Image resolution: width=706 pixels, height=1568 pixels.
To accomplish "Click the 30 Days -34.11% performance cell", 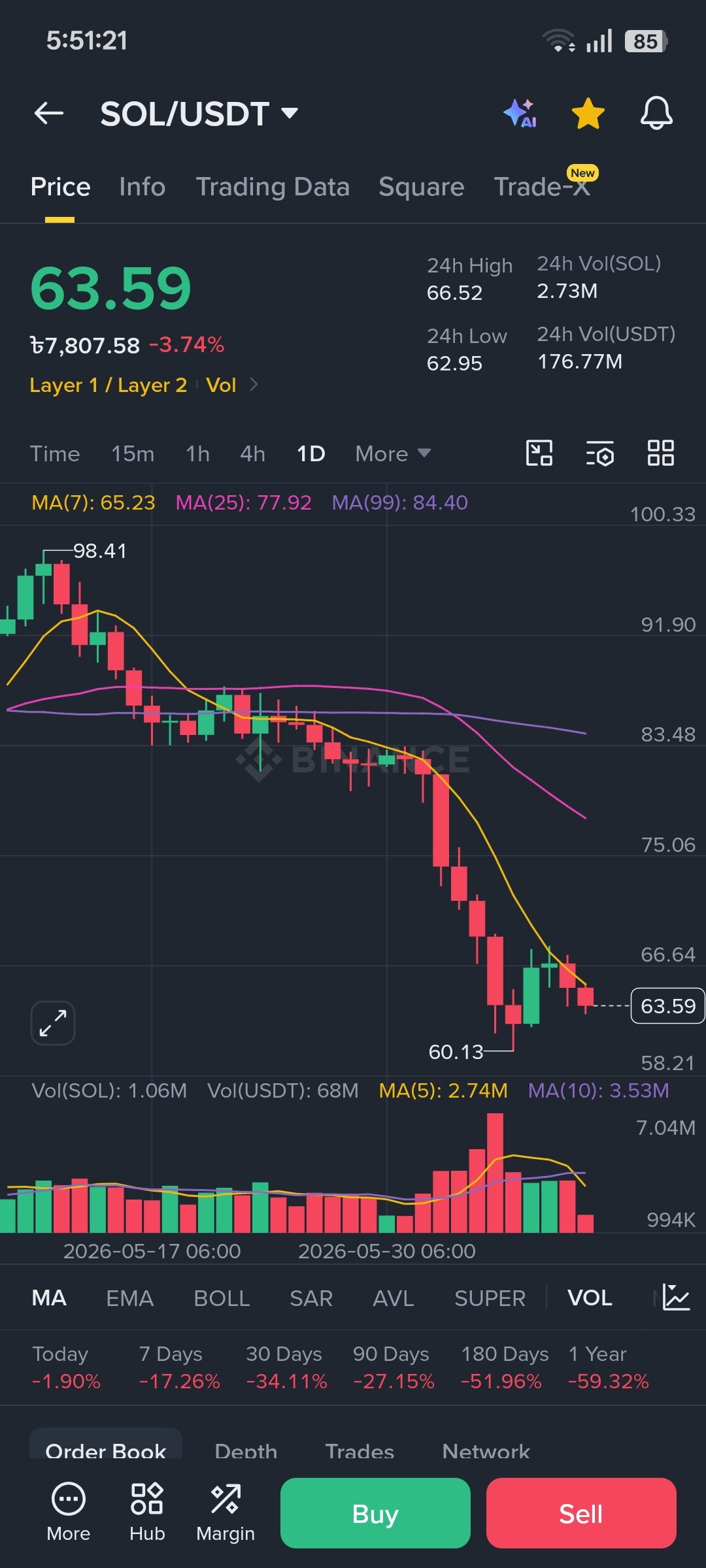I will 286,1367.
